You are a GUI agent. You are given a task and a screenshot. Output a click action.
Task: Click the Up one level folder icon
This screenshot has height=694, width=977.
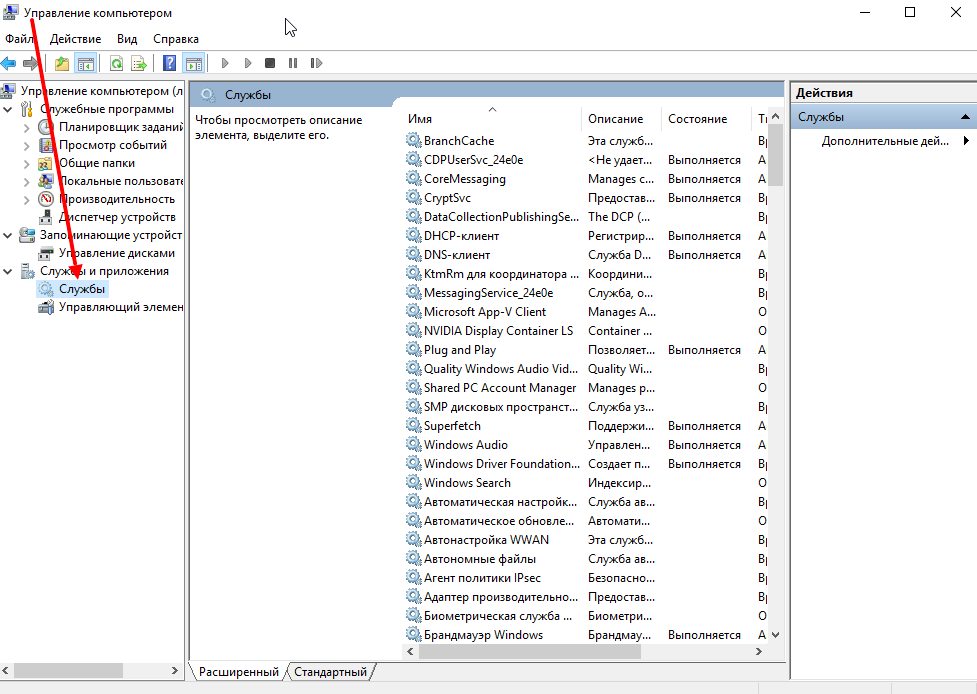click(62, 63)
